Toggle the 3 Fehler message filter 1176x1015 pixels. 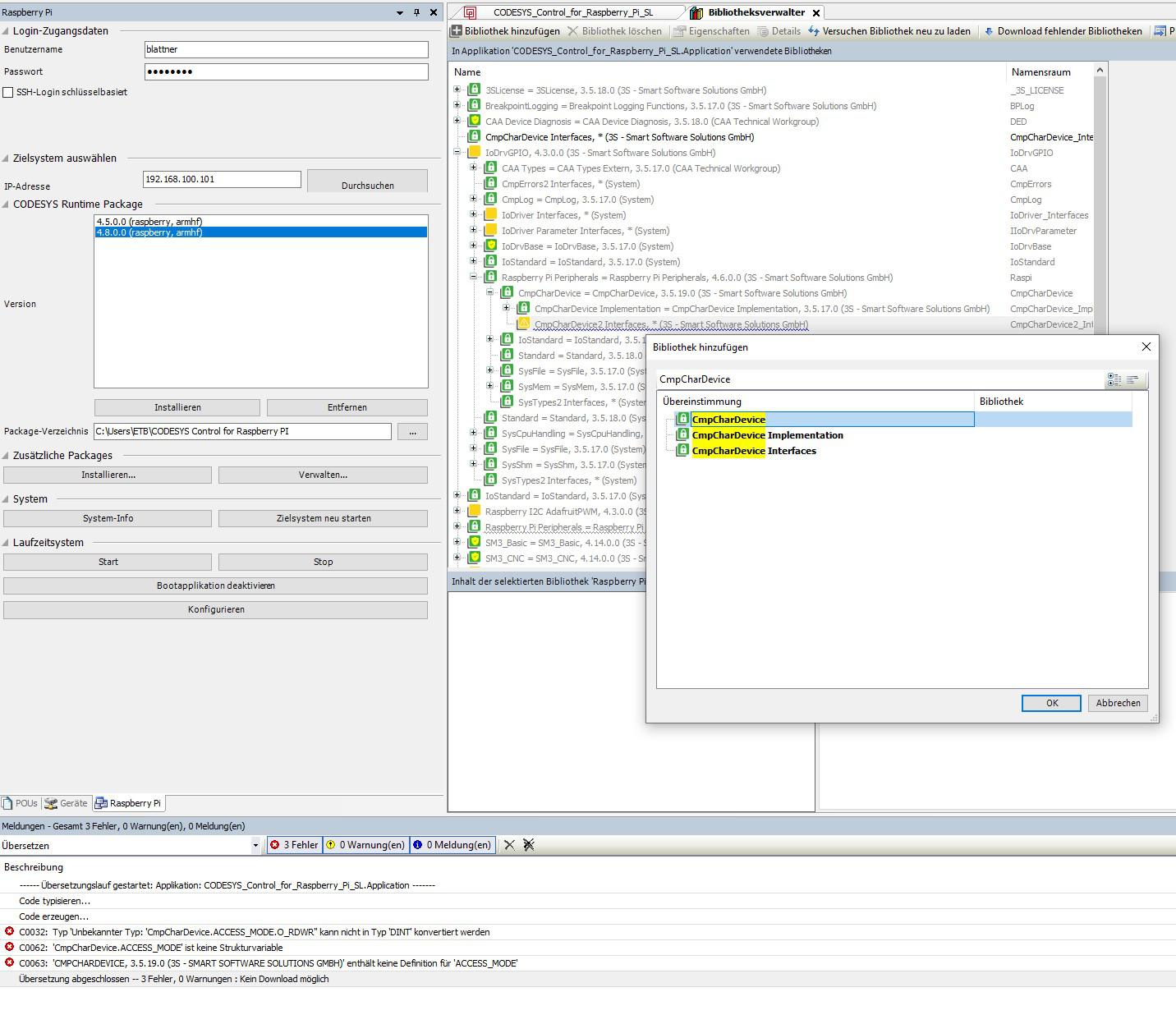pos(293,844)
